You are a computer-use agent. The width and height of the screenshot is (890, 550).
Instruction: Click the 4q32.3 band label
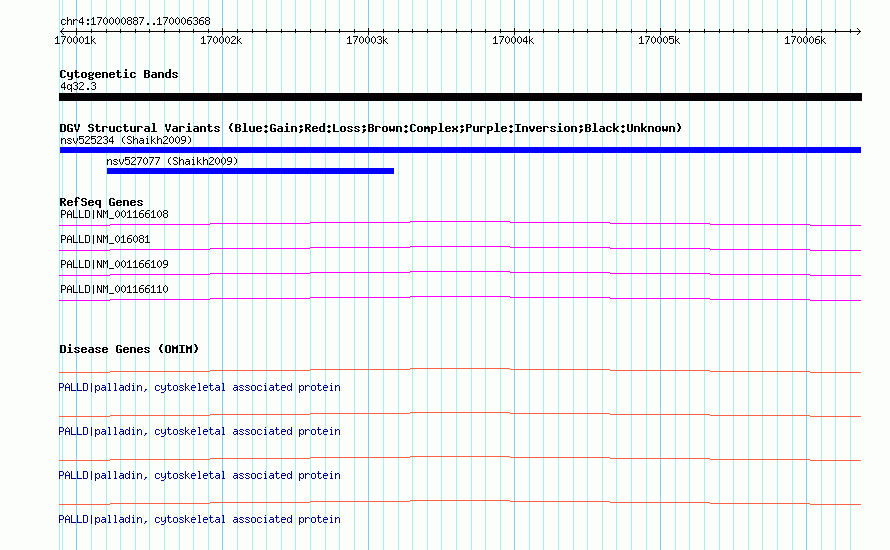click(78, 86)
